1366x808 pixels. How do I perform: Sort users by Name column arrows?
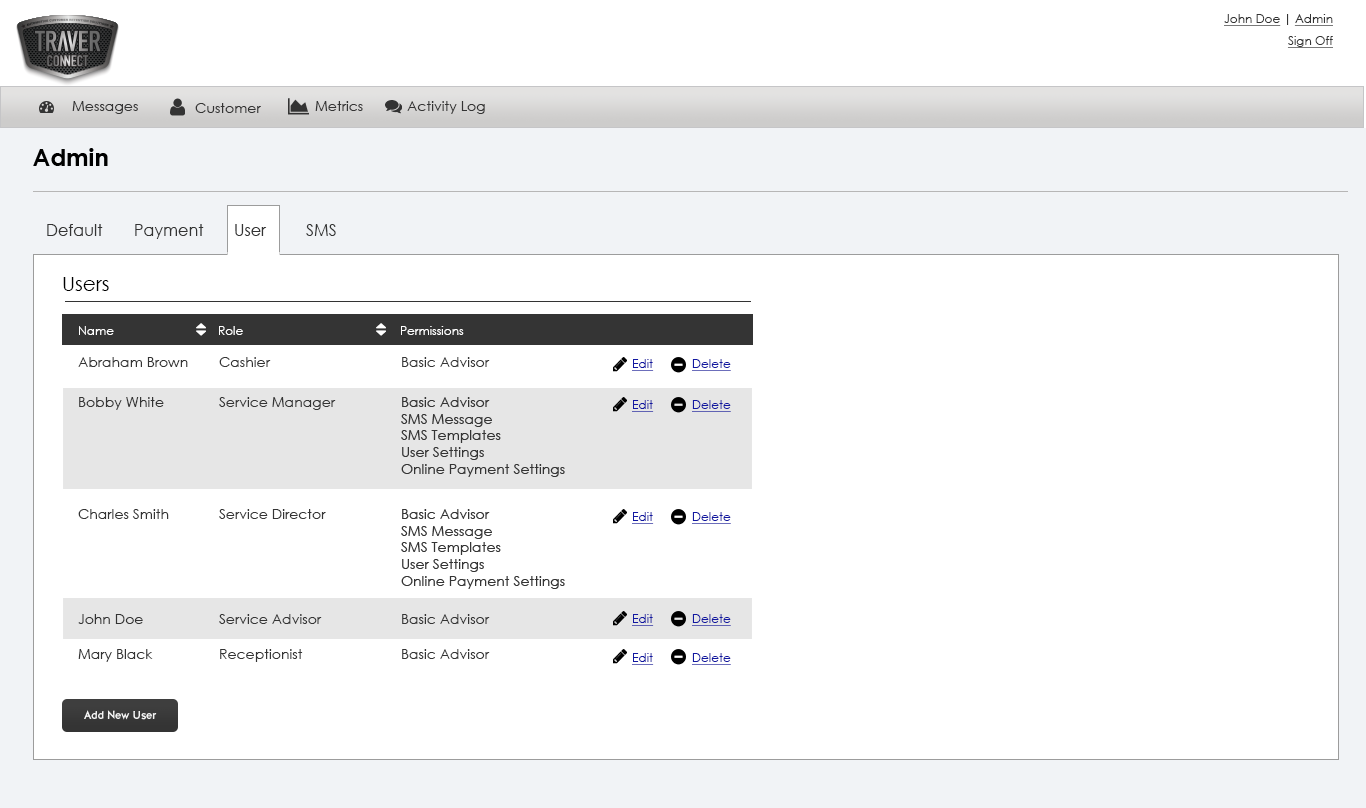(x=201, y=330)
